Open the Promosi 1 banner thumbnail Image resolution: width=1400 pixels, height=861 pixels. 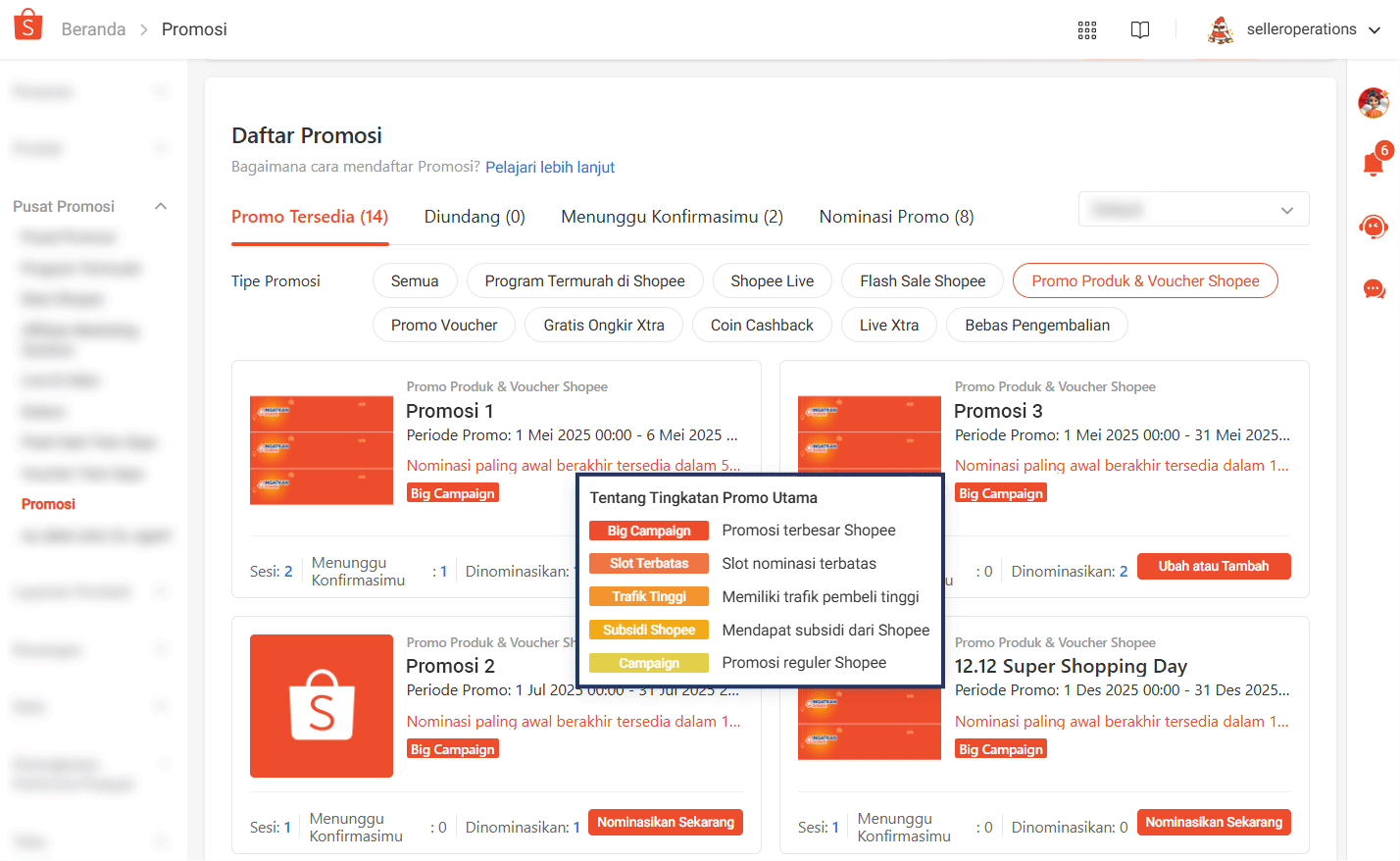pos(322,450)
